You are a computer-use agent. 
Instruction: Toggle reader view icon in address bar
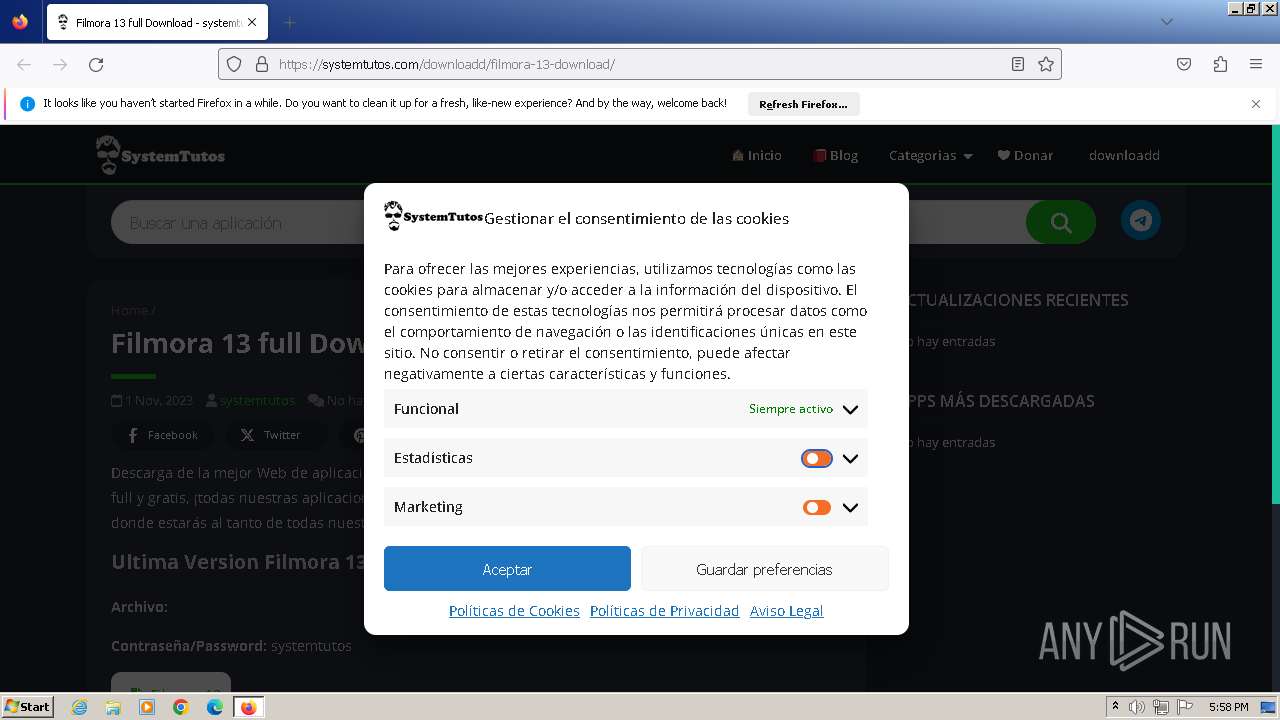pyautogui.click(x=1018, y=64)
